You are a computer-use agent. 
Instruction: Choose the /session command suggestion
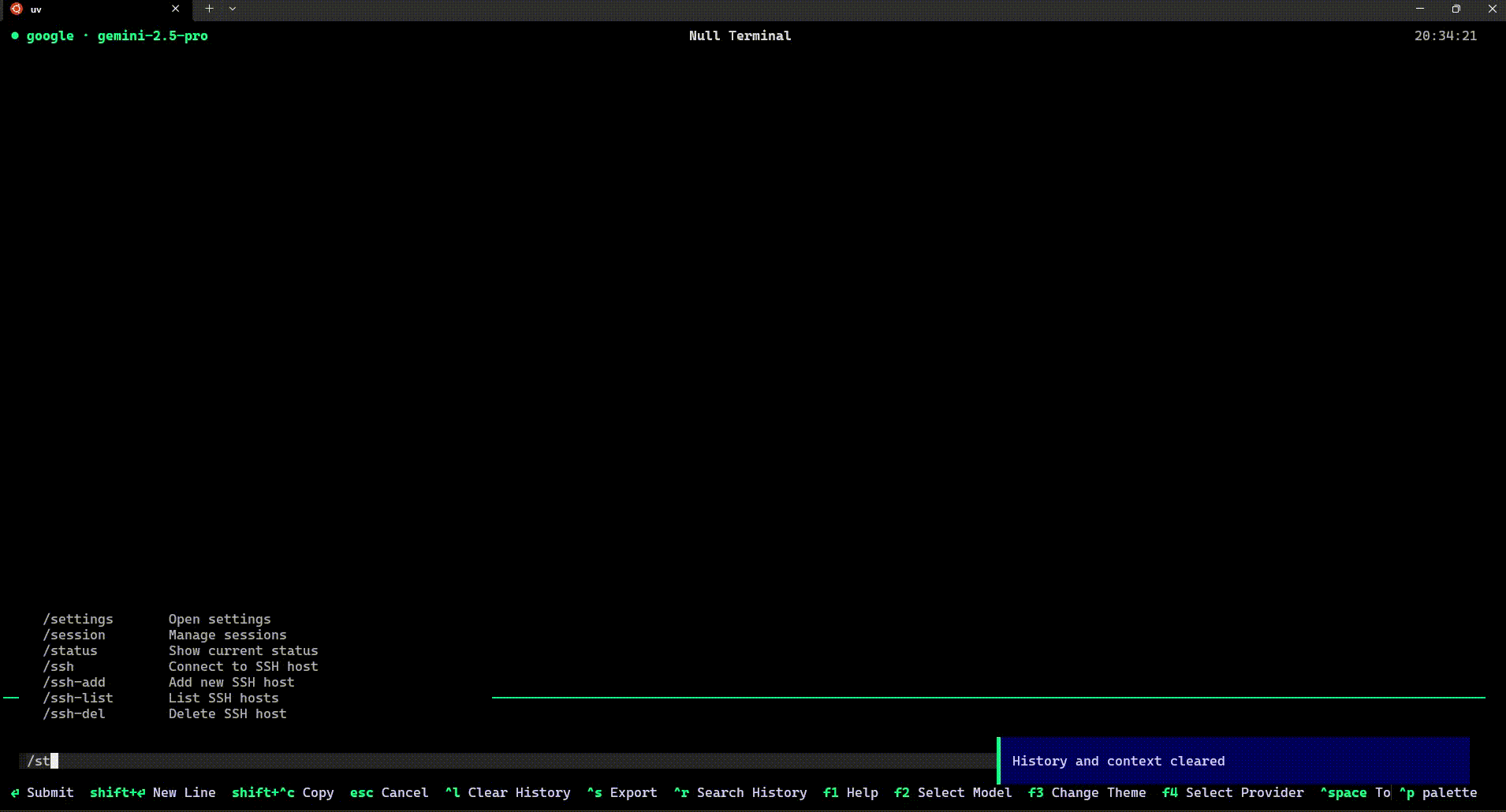coord(74,635)
